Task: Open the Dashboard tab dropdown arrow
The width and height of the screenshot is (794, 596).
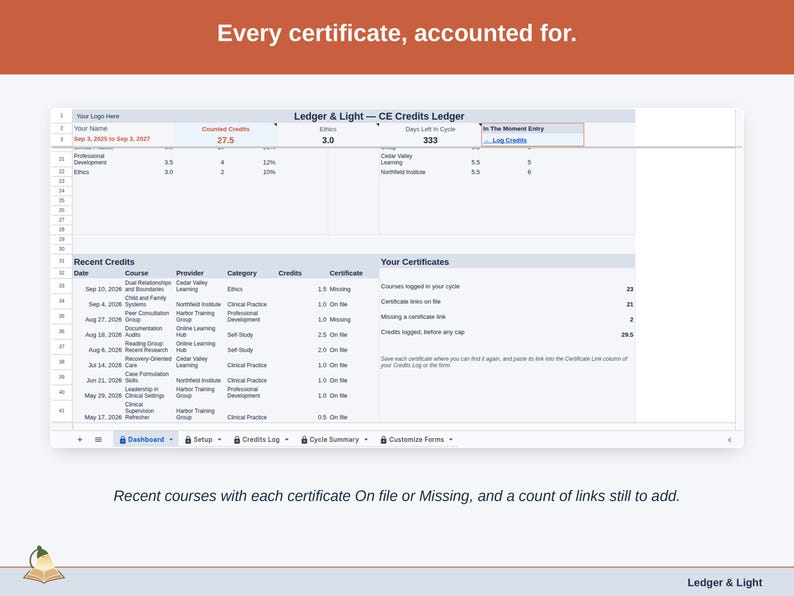Action: click(x=171, y=440)
